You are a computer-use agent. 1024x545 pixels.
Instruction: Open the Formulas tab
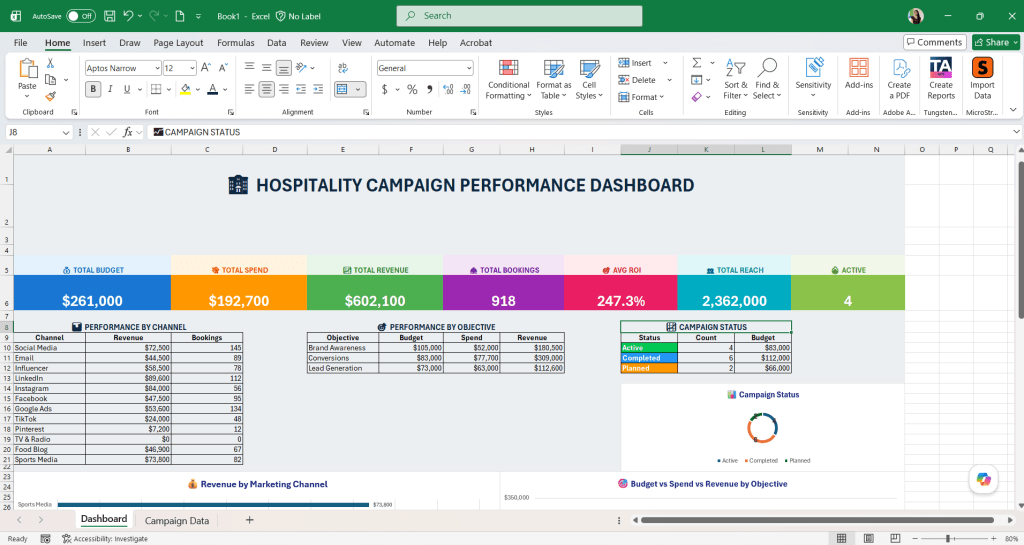pos(236,42)
